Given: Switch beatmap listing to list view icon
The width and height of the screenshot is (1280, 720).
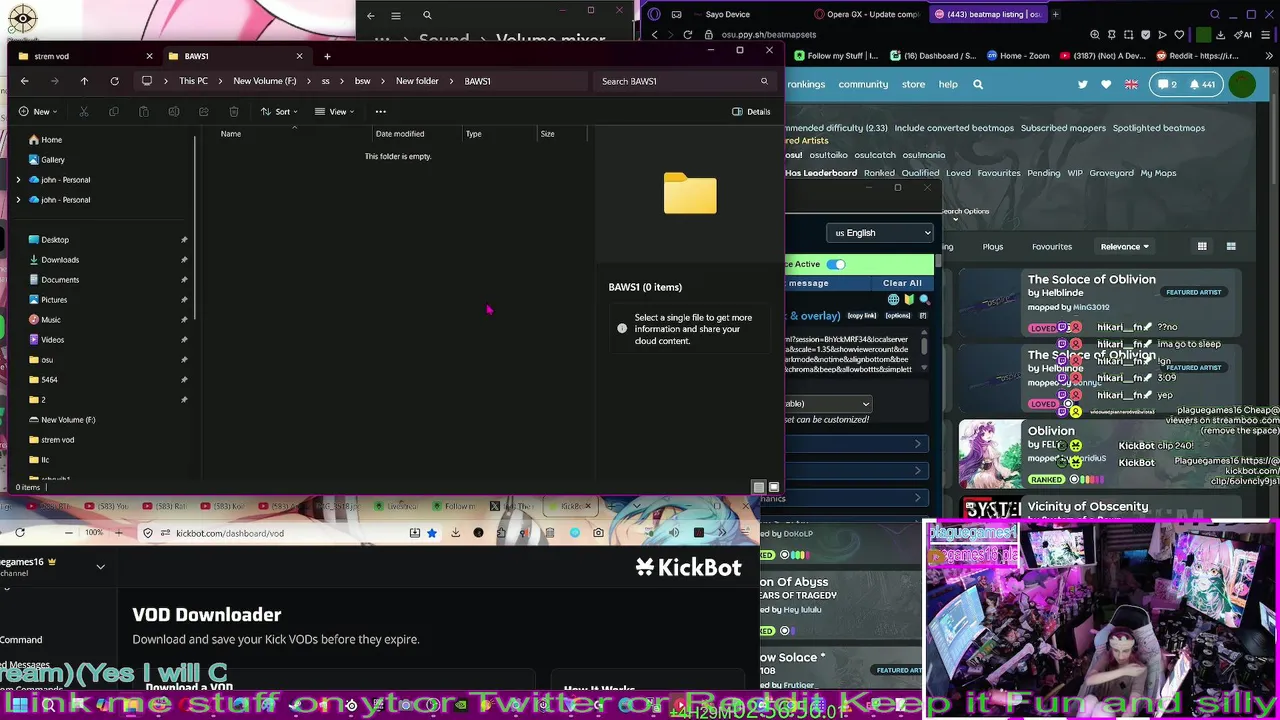Looking at the screenshot, I should point(1231,246).
